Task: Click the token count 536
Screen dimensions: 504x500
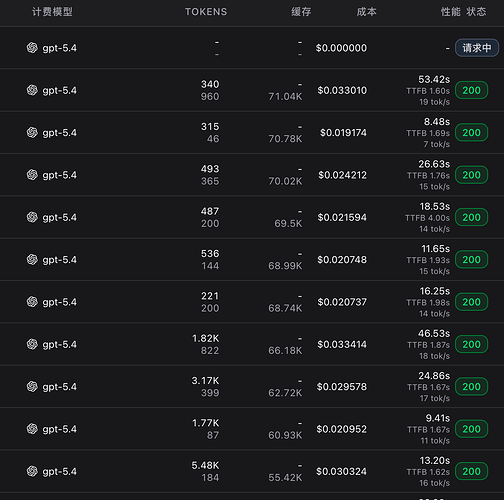Action: [x=210, y=254]
